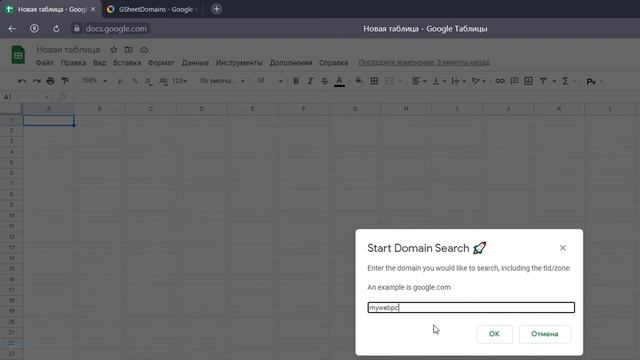The width and height of the screenshot is (640, 360).
Task: Confirm the domain search with OK
Action: tap(494, 334)
